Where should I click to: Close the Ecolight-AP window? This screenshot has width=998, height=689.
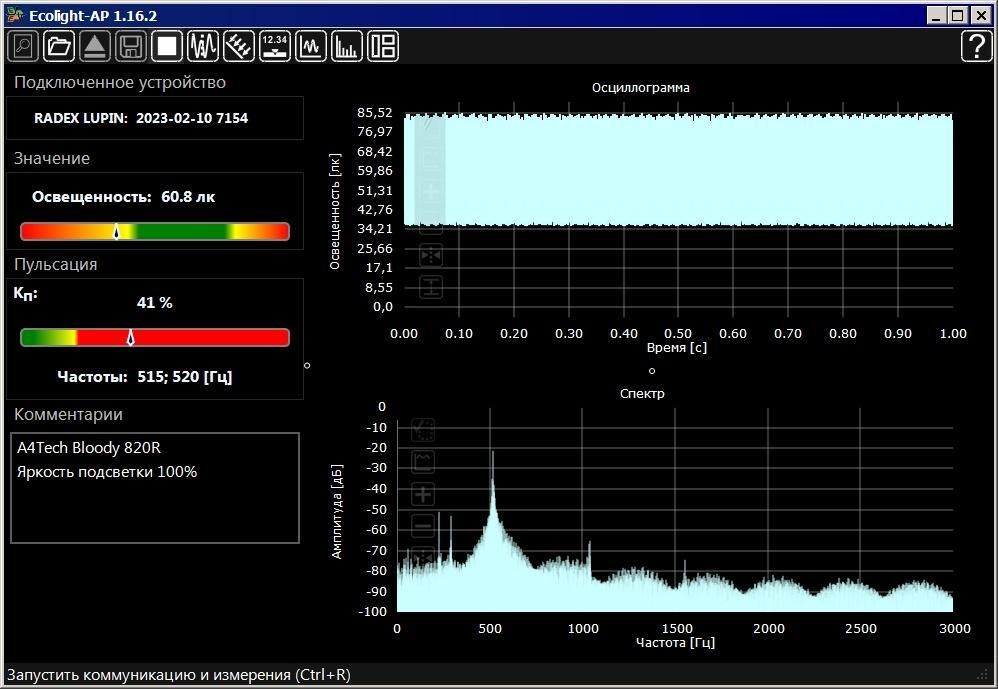pos(981,15)
